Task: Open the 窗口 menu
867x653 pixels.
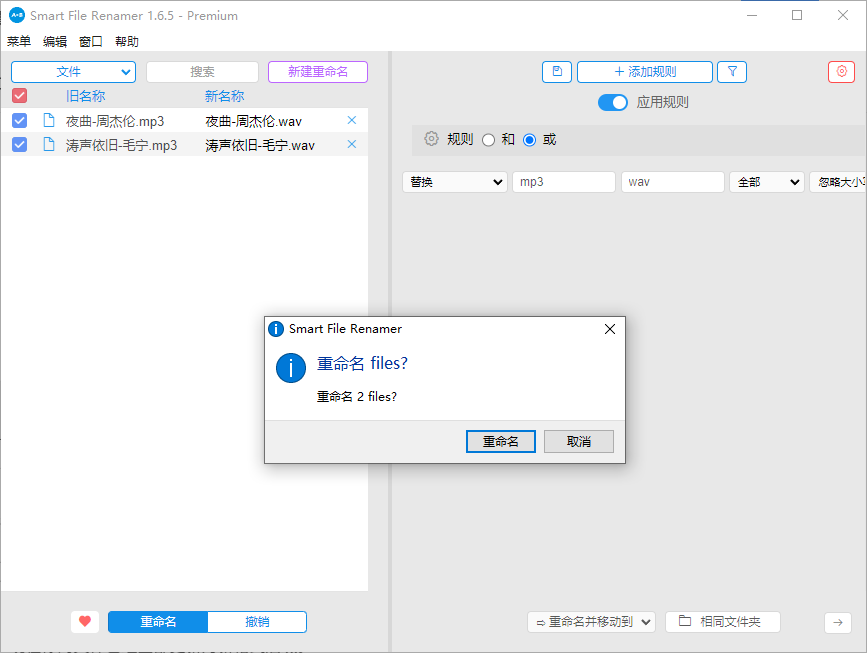Action: 91,41
